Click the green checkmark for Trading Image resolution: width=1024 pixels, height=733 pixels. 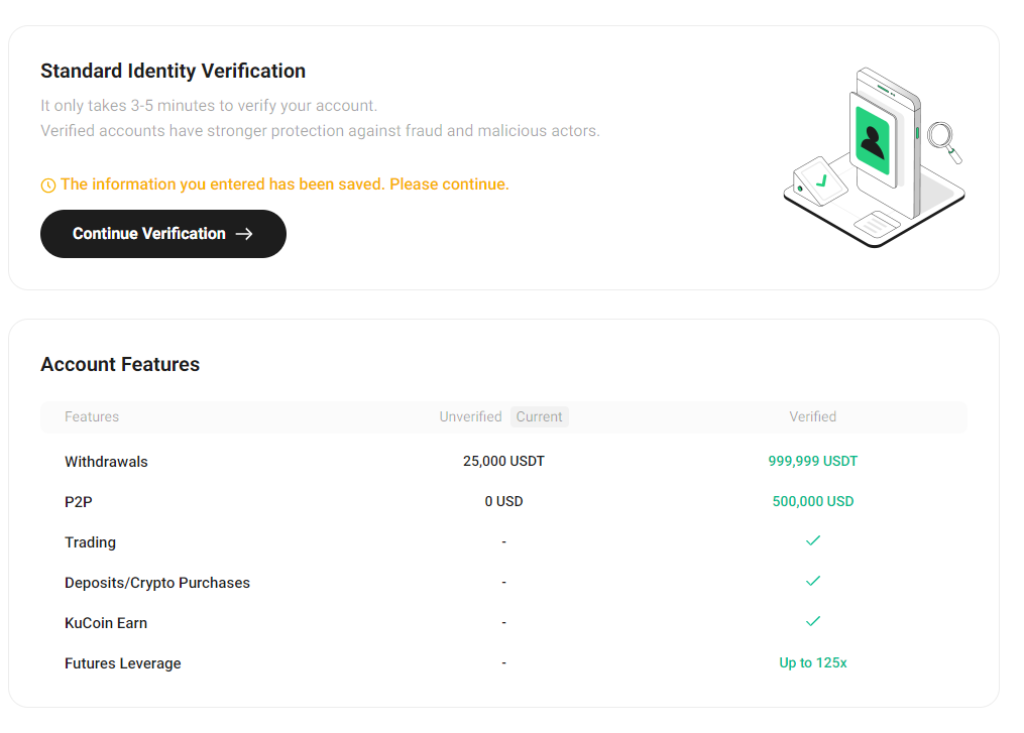pos(813,540)
